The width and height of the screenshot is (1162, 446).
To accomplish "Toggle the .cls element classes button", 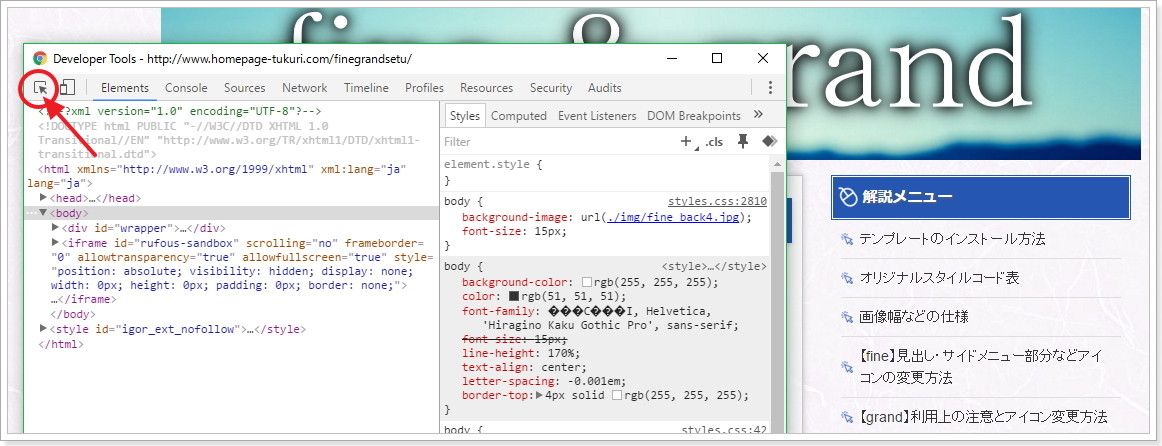I will (x=713, y=142).
